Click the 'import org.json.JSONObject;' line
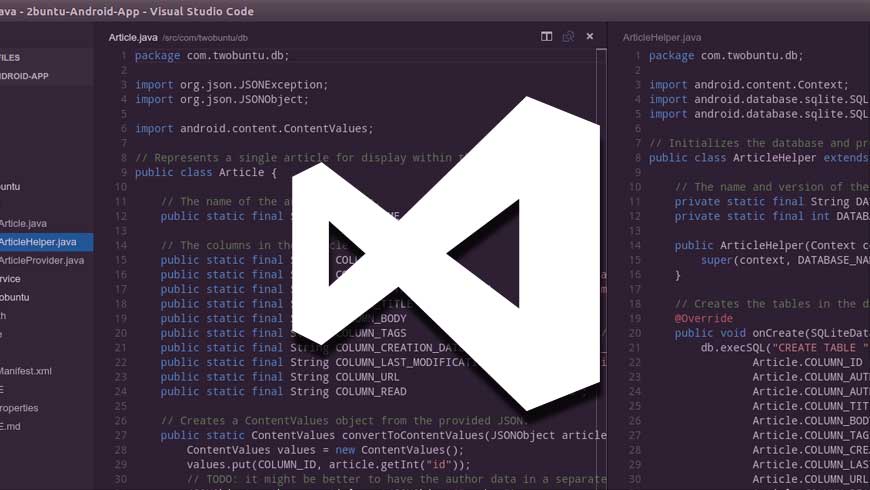870x490 pixels. point(222,99)
